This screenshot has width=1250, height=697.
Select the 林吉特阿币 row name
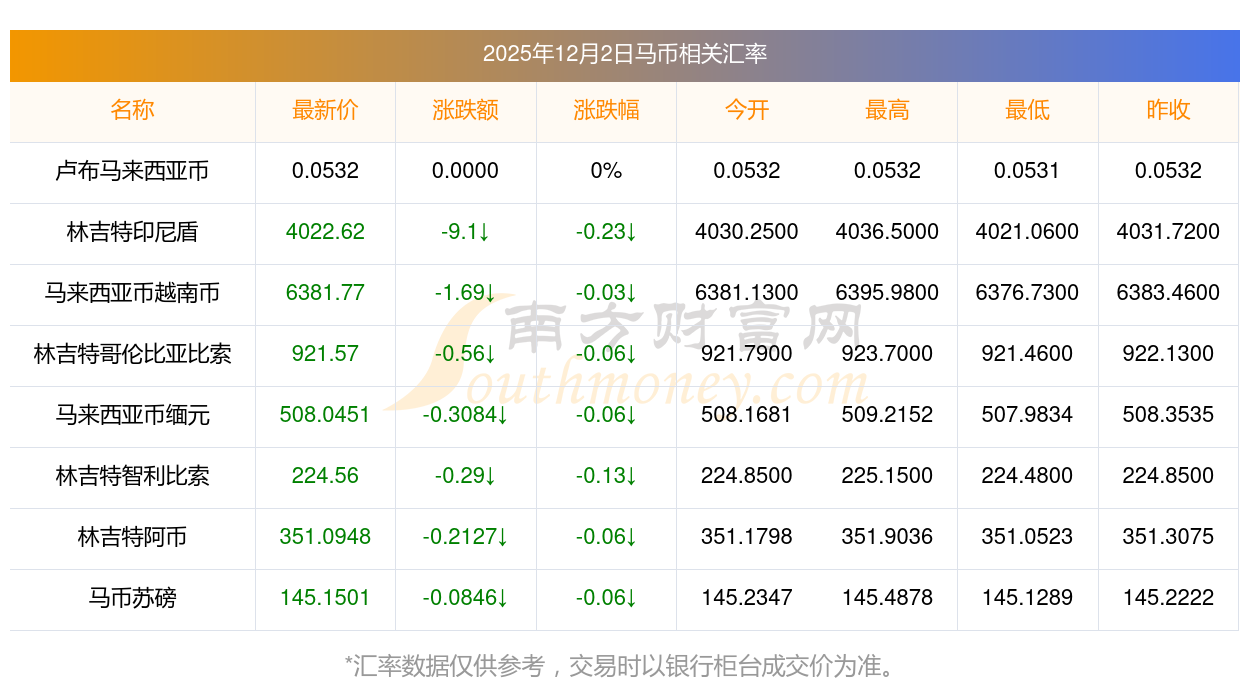coord(133,537)
